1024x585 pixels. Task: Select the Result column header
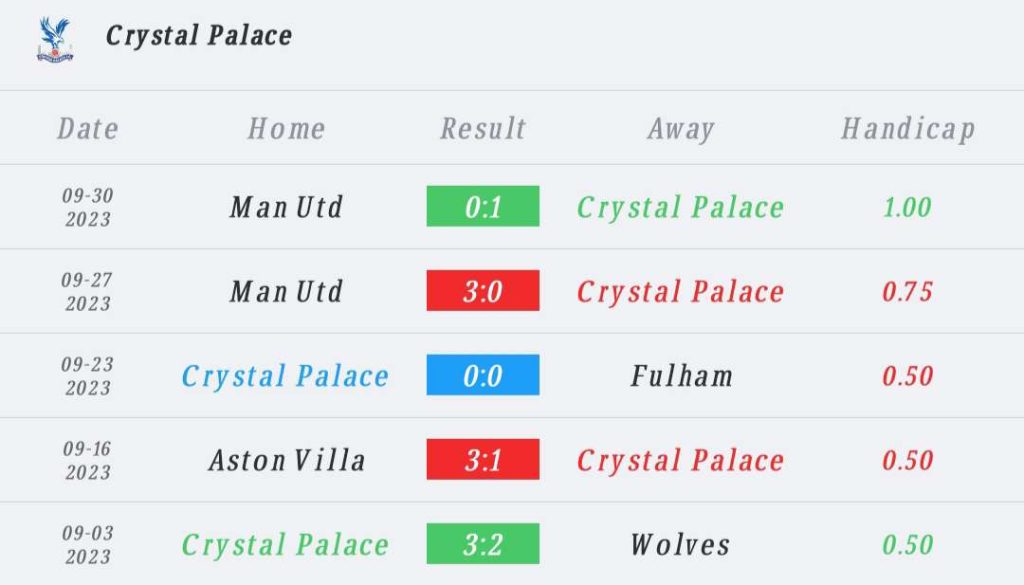coord(483,129)
